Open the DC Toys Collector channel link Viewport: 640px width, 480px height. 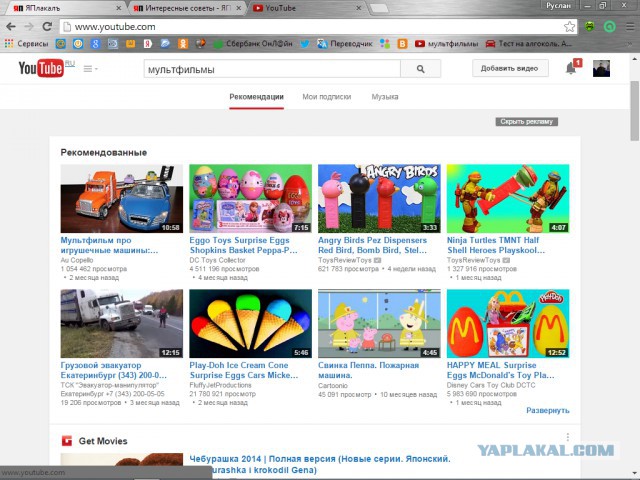tap(217, 260)
